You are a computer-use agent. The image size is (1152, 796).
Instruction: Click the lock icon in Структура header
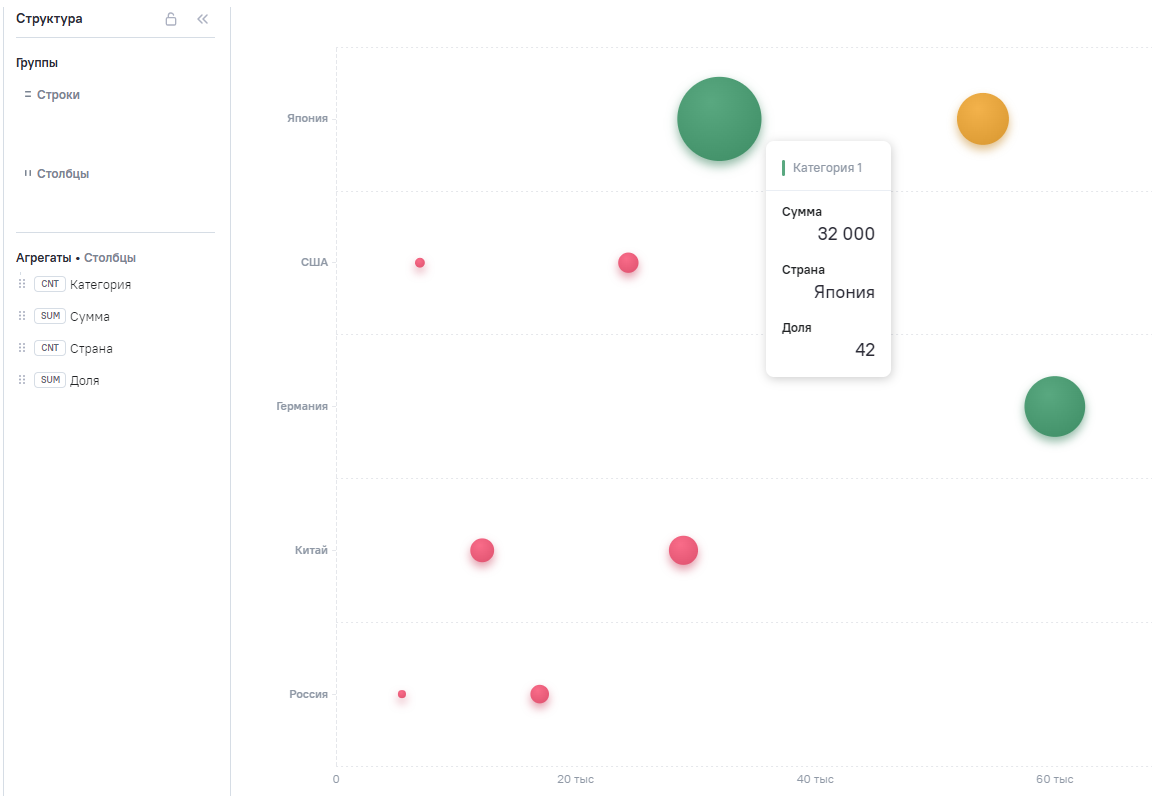[171, 19]
